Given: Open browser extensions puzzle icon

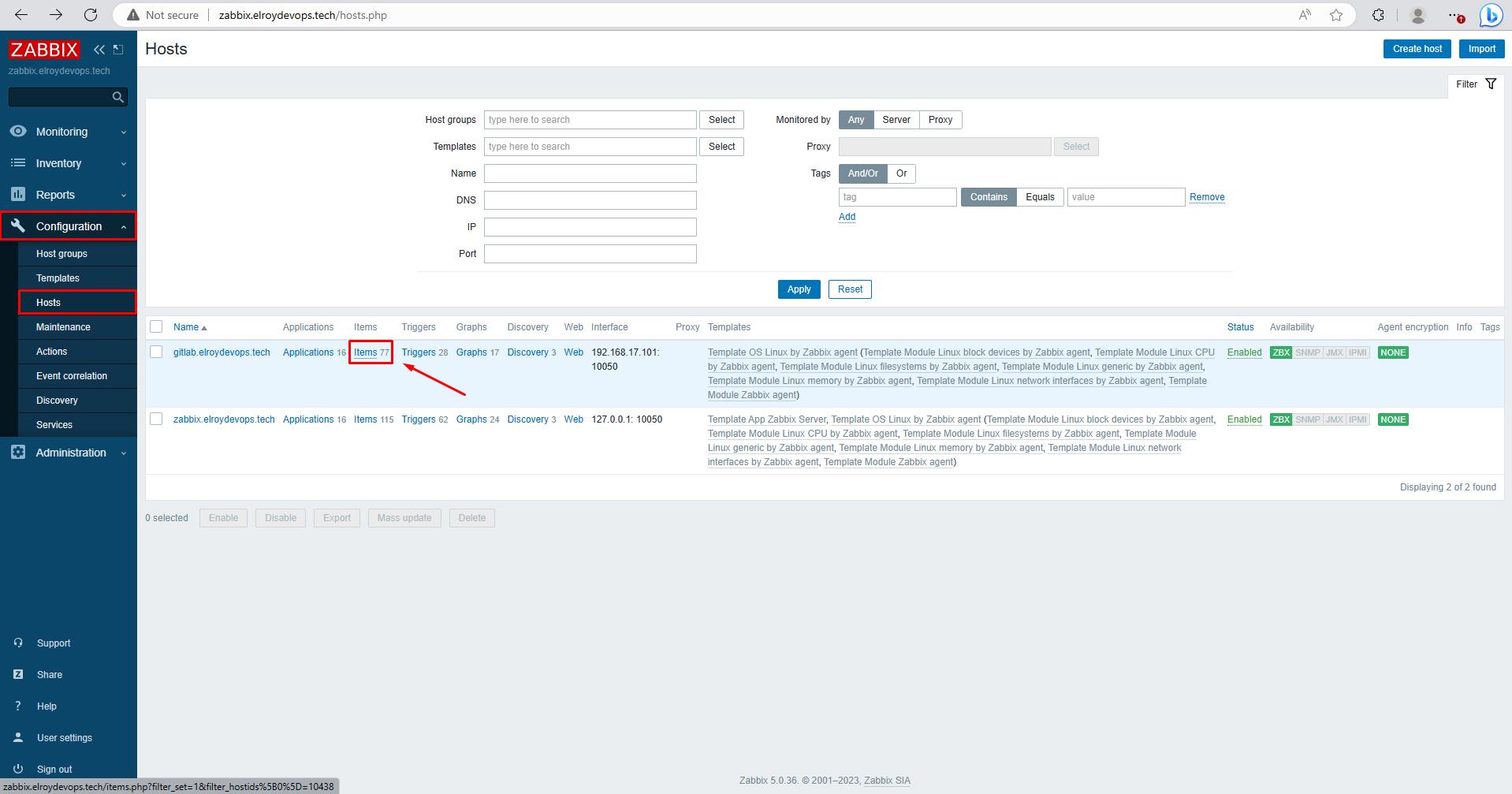Looking at the screenshot, I should [x=1378, y=15].
